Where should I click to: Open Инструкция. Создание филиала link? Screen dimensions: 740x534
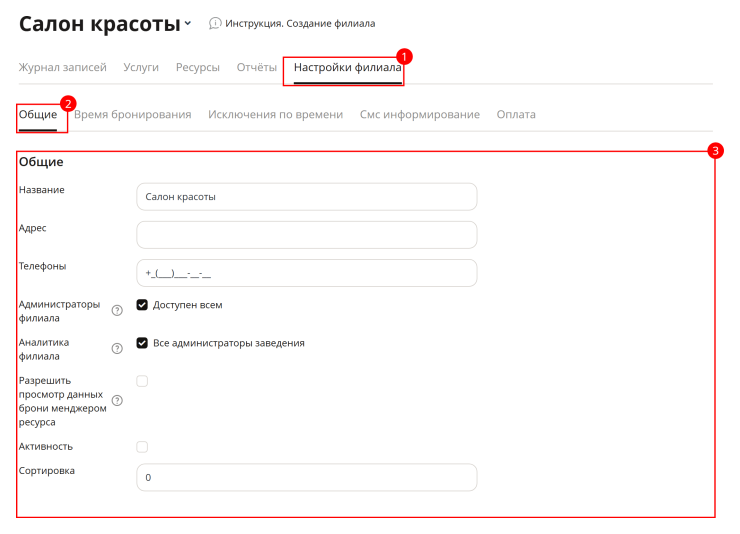(x=300, y=23)
